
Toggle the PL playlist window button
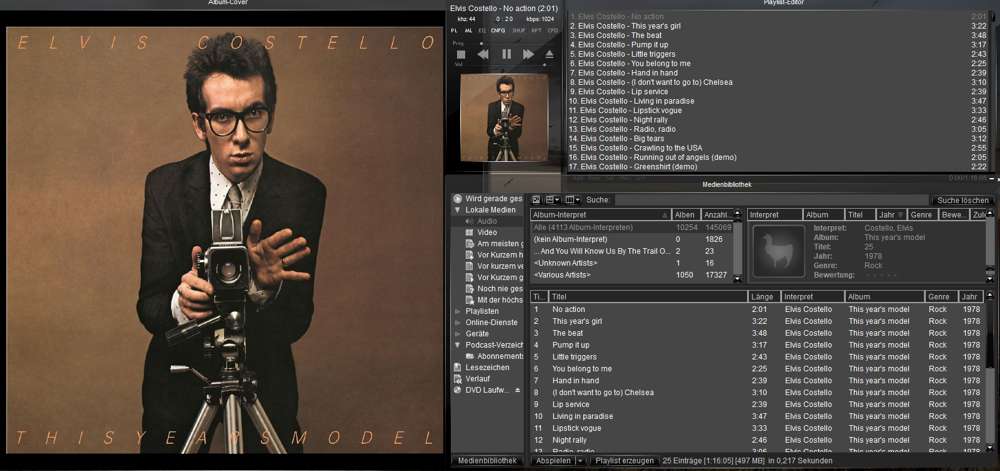click(455, 31)
